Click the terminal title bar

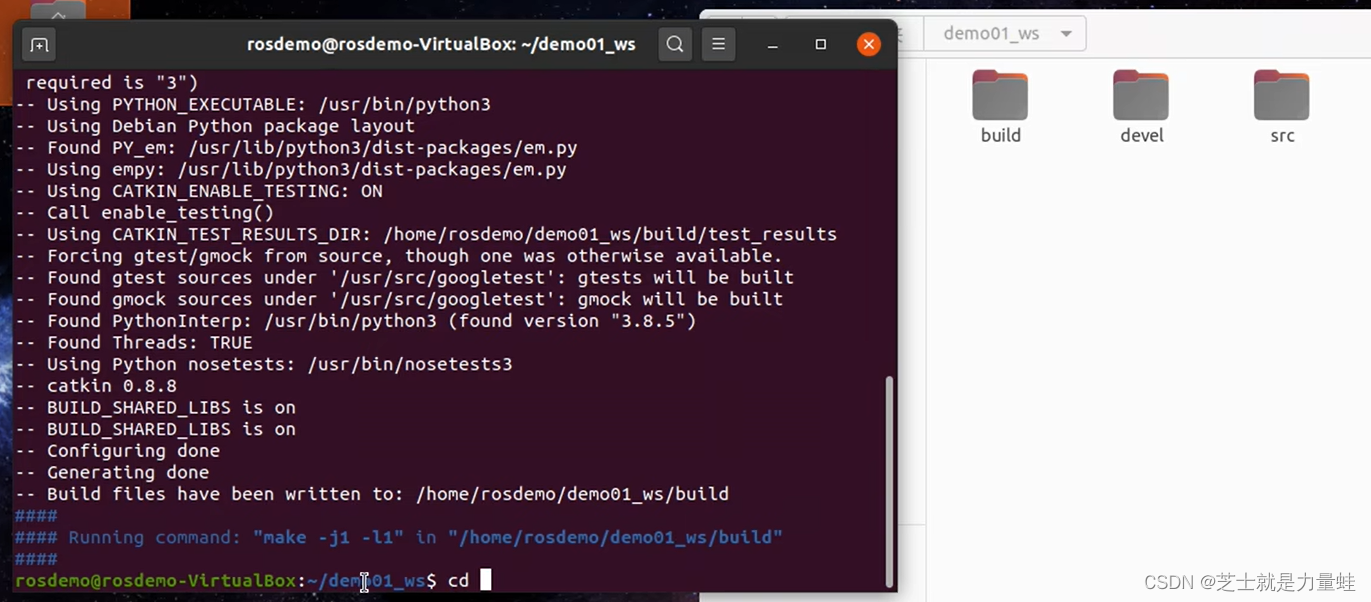(x=440, y=44)
